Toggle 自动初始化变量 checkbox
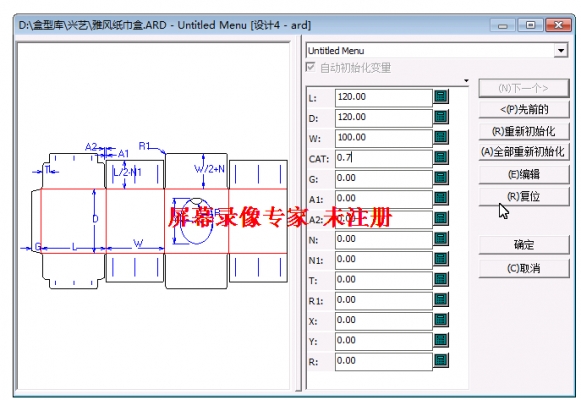This screenshot has height=400, width=581. tap(311, 67)
